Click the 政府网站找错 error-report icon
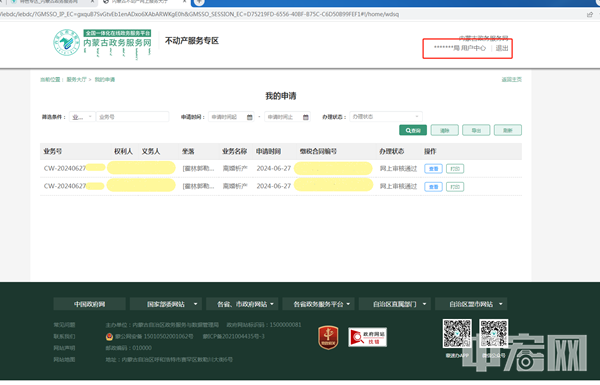The width and height of the screenshot is (600, 385). pyautogui.click(x=367, y=337)
